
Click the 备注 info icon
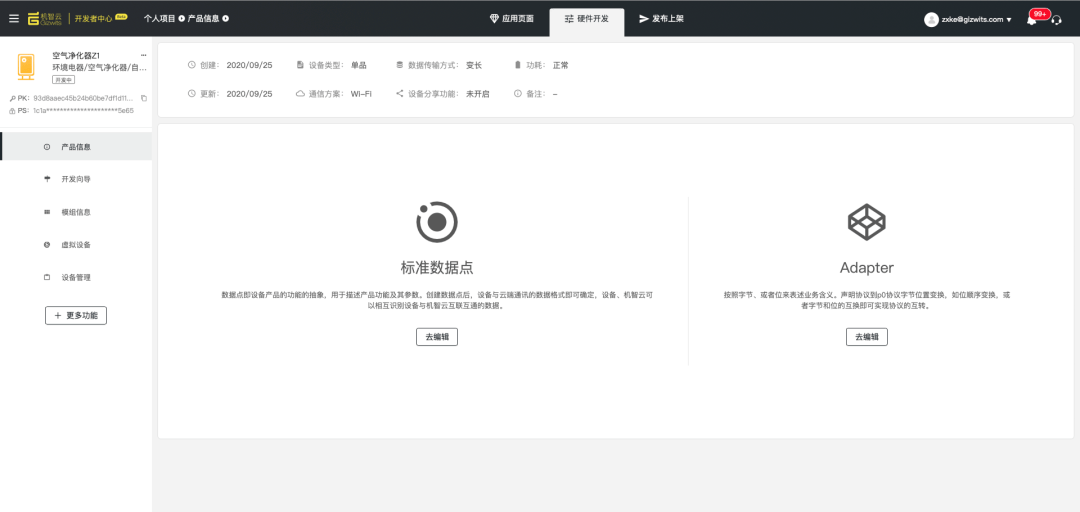518,94
